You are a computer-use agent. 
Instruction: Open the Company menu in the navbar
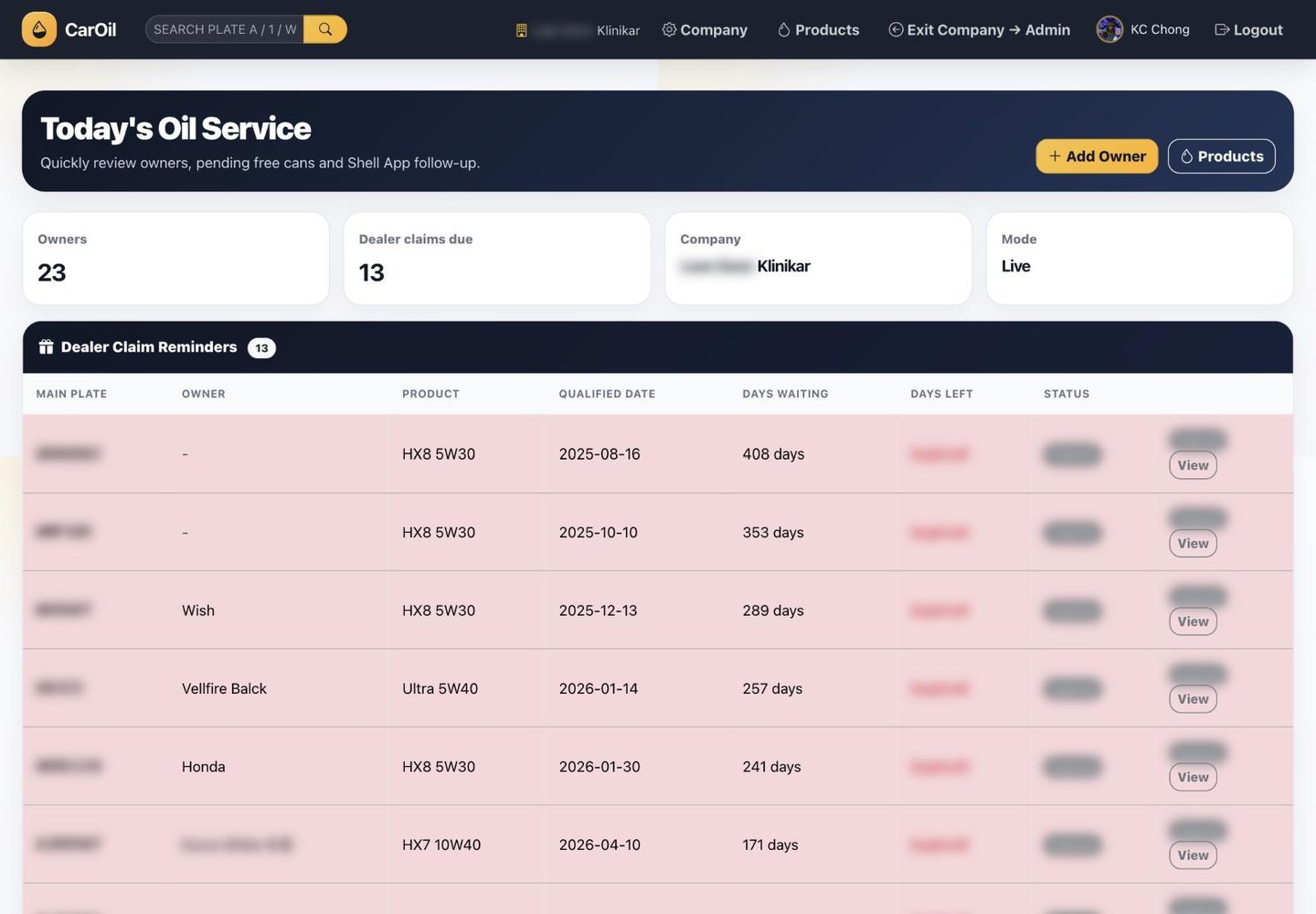705,30
